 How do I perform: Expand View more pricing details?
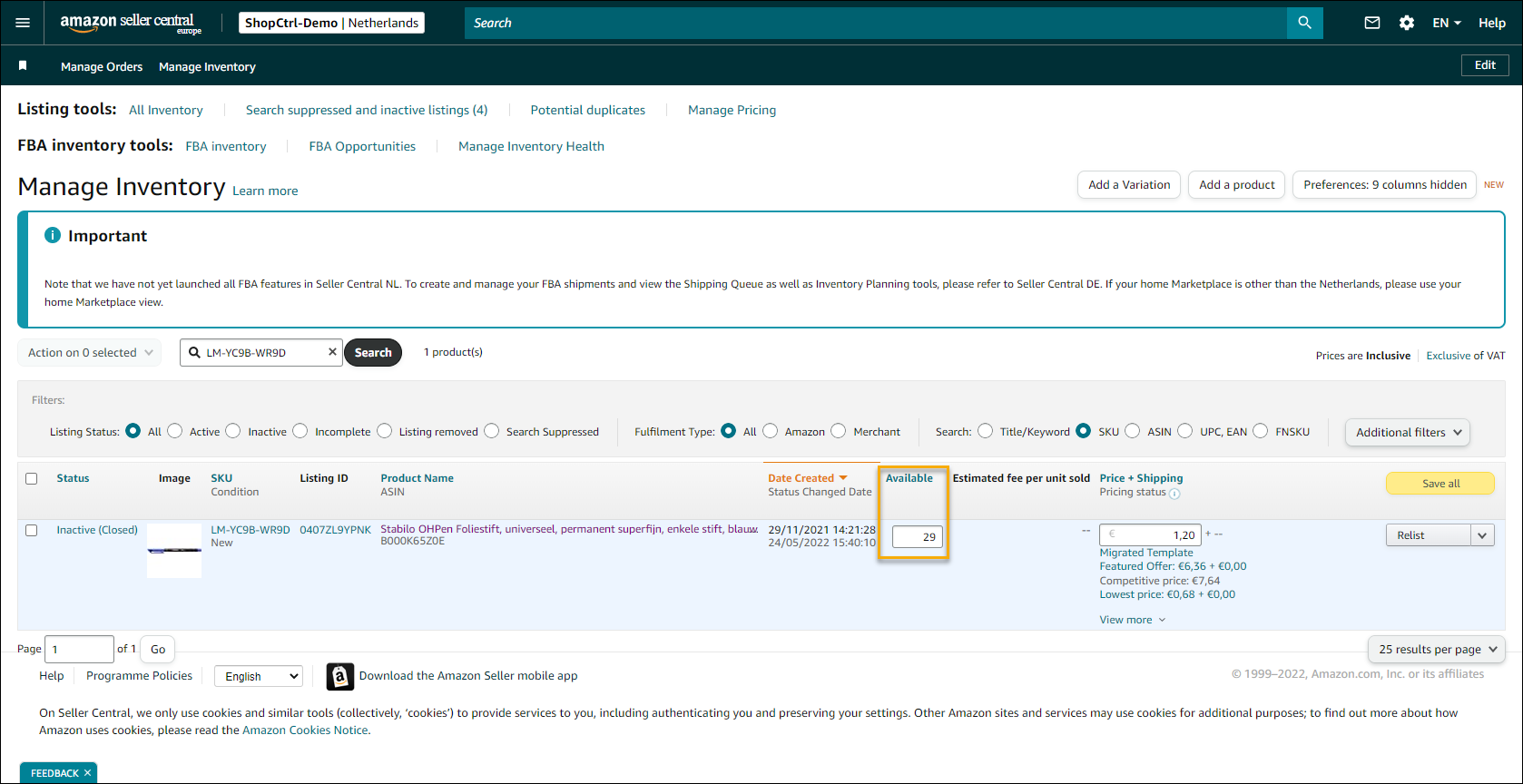point(1133,620)
